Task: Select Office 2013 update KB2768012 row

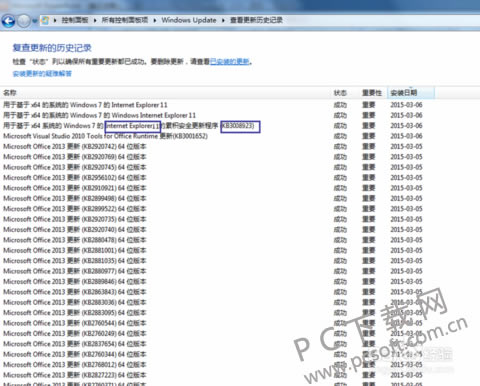Action: [x=213, y=364]
